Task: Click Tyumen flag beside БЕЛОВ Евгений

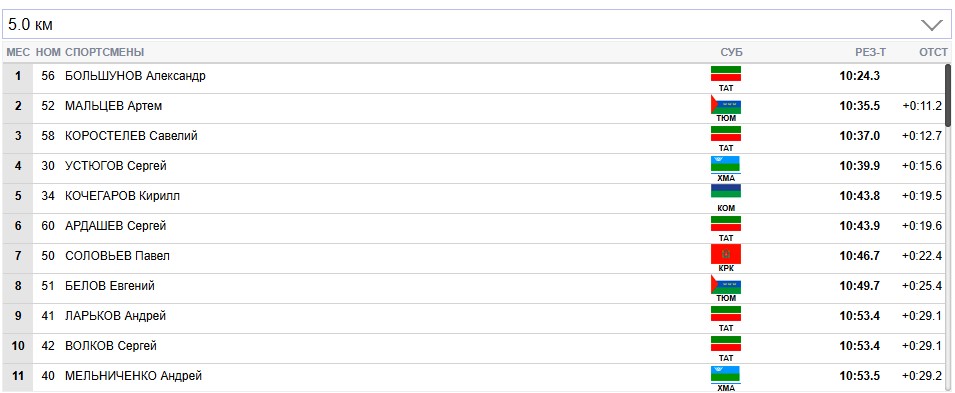Action: (x=725, y=285)
